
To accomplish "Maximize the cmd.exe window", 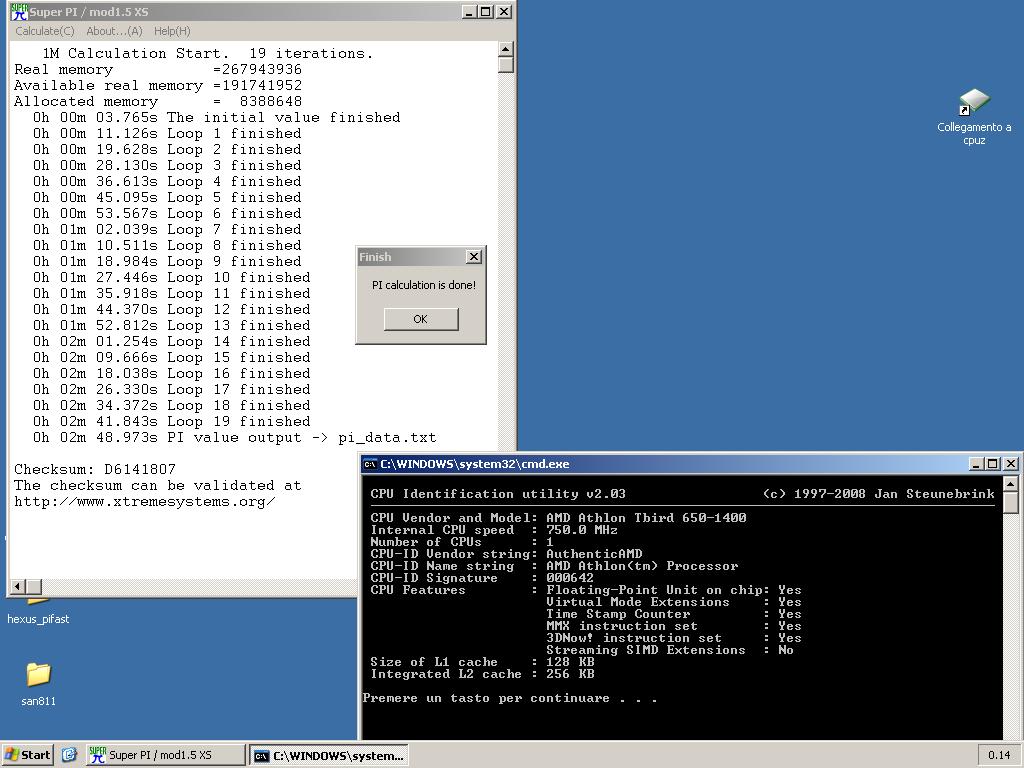I will (993, 464).
